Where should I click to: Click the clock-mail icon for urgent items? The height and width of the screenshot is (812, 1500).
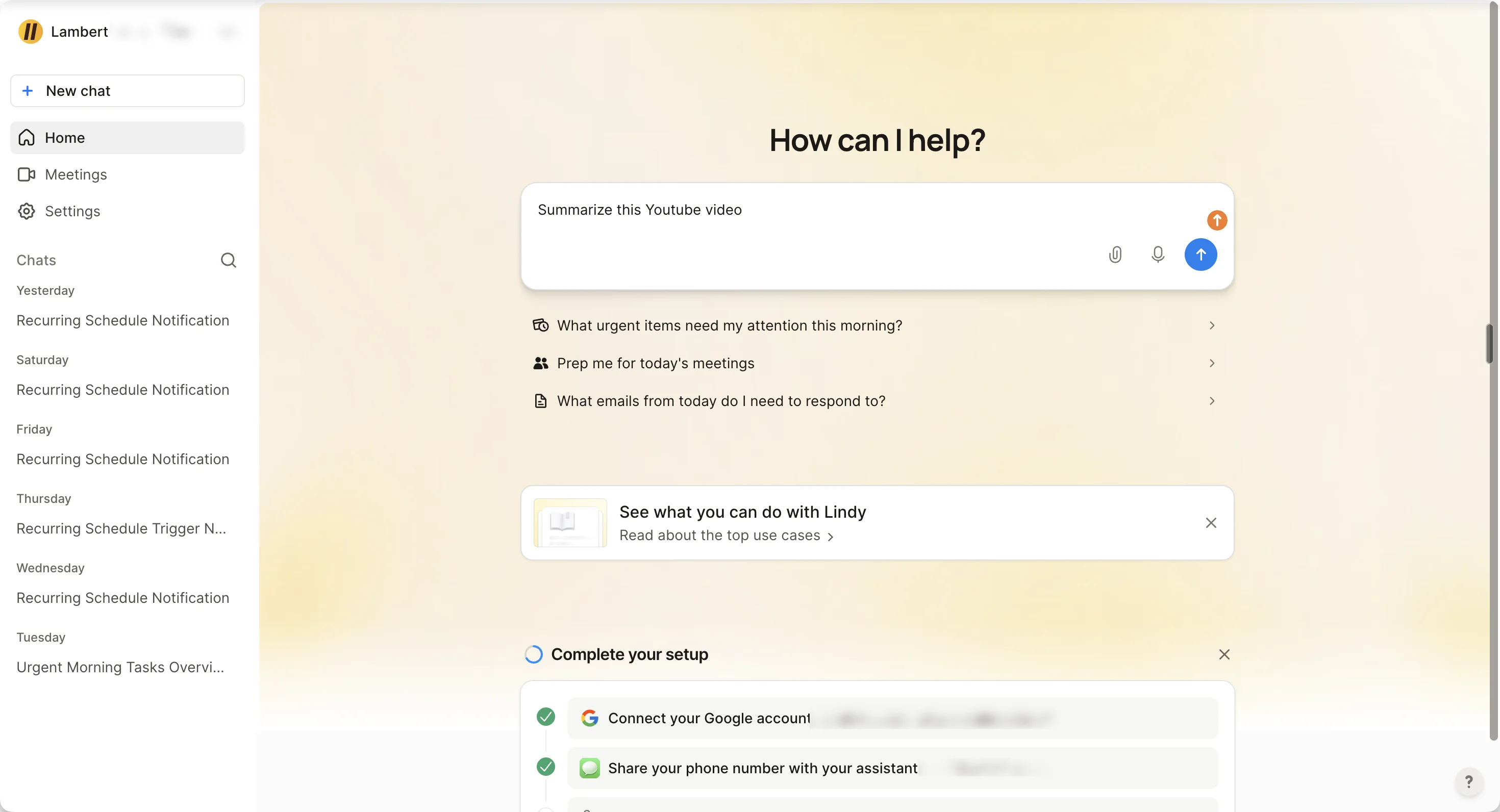pyautogui.click(x=541, y=325)
